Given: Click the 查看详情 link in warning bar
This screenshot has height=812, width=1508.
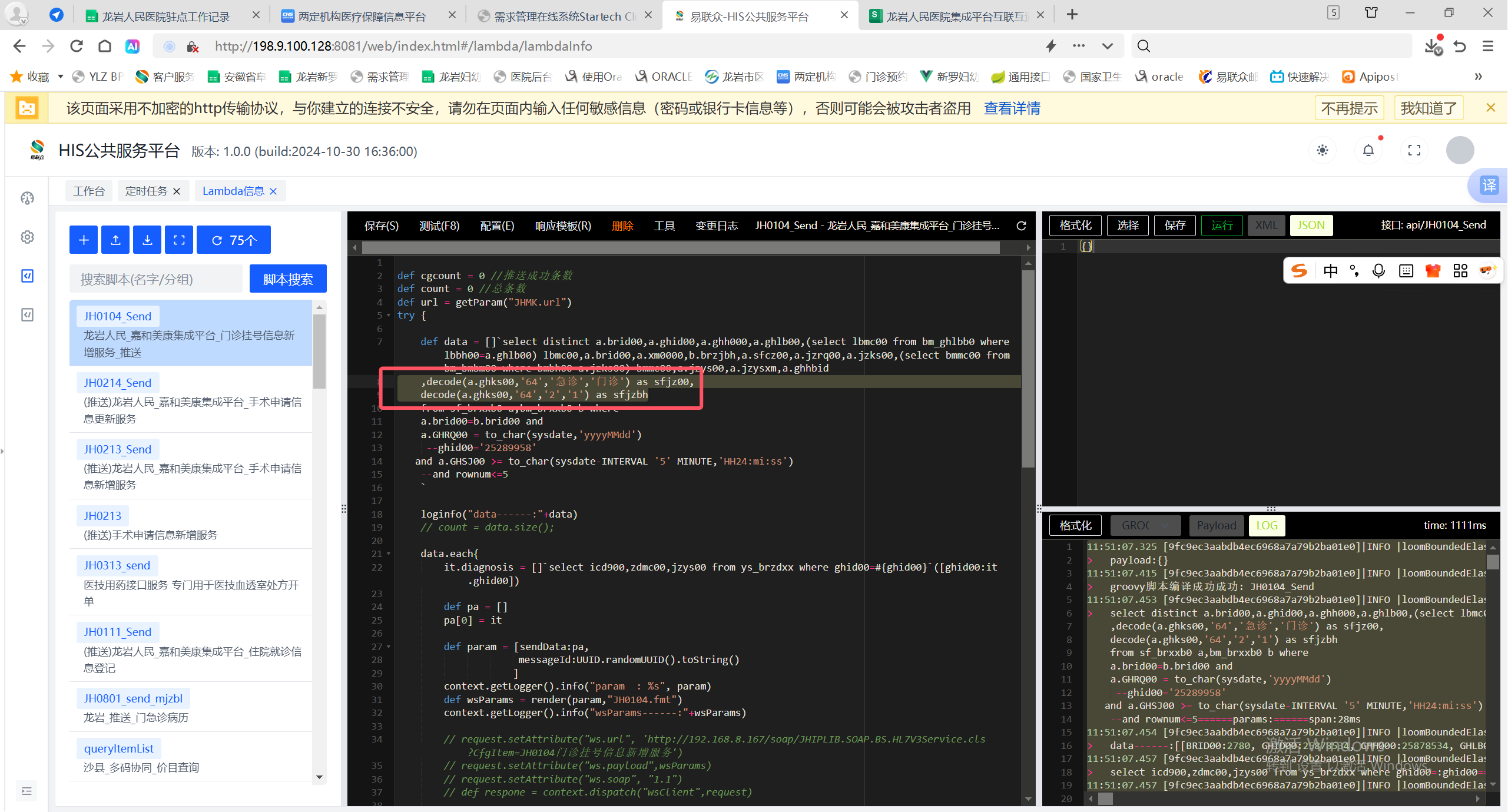Looking at the screenshot, I should point(1011,108).
